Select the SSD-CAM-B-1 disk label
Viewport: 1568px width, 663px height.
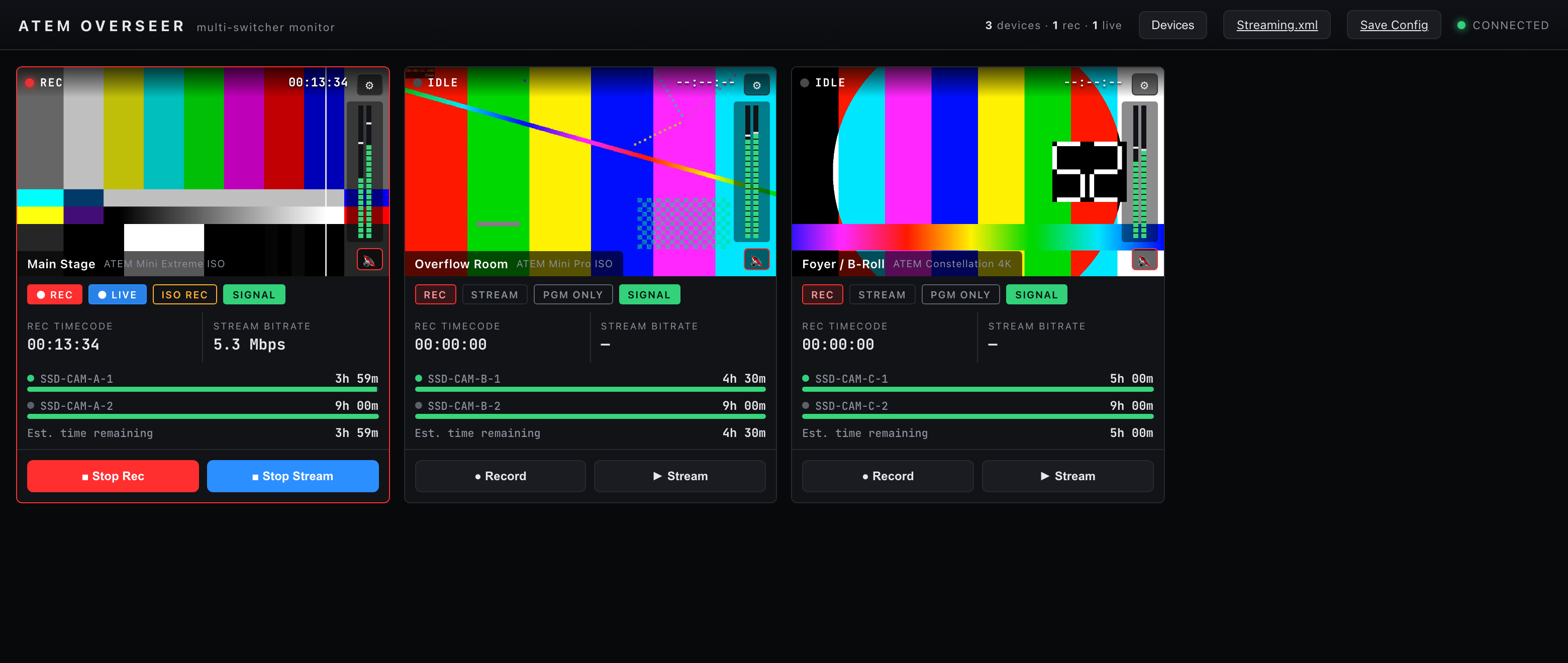pos(464,378)
